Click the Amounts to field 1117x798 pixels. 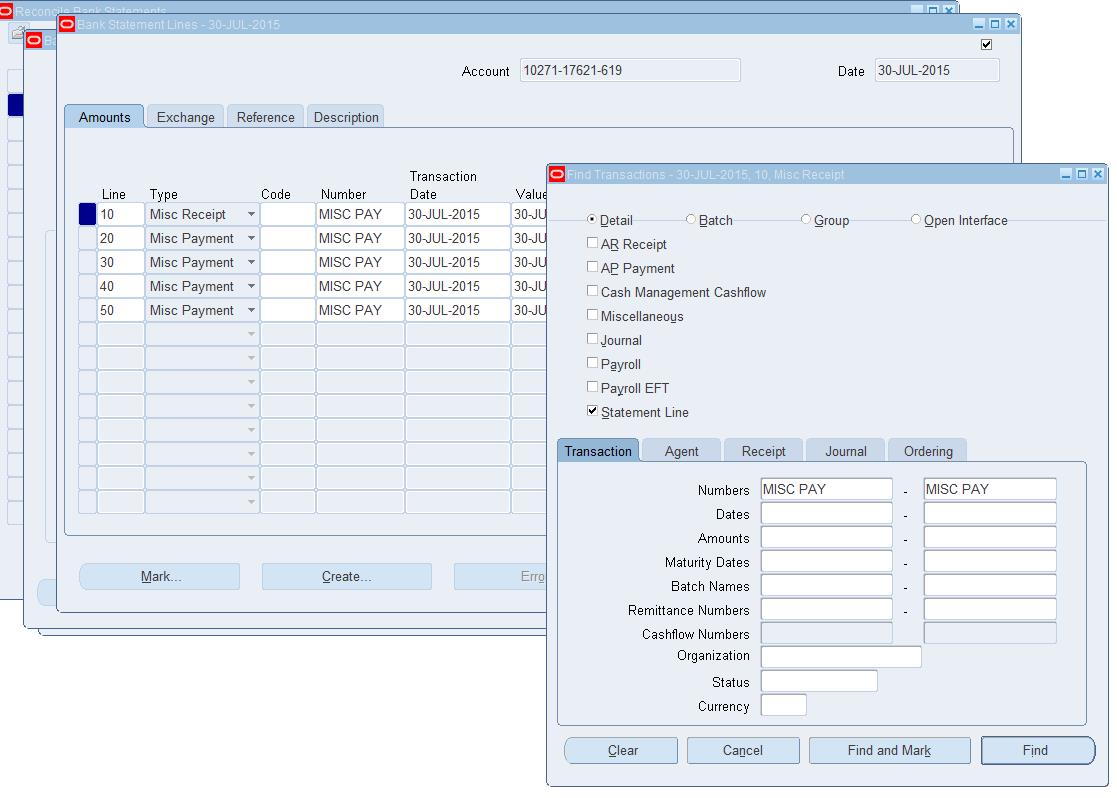coord(990,537)
